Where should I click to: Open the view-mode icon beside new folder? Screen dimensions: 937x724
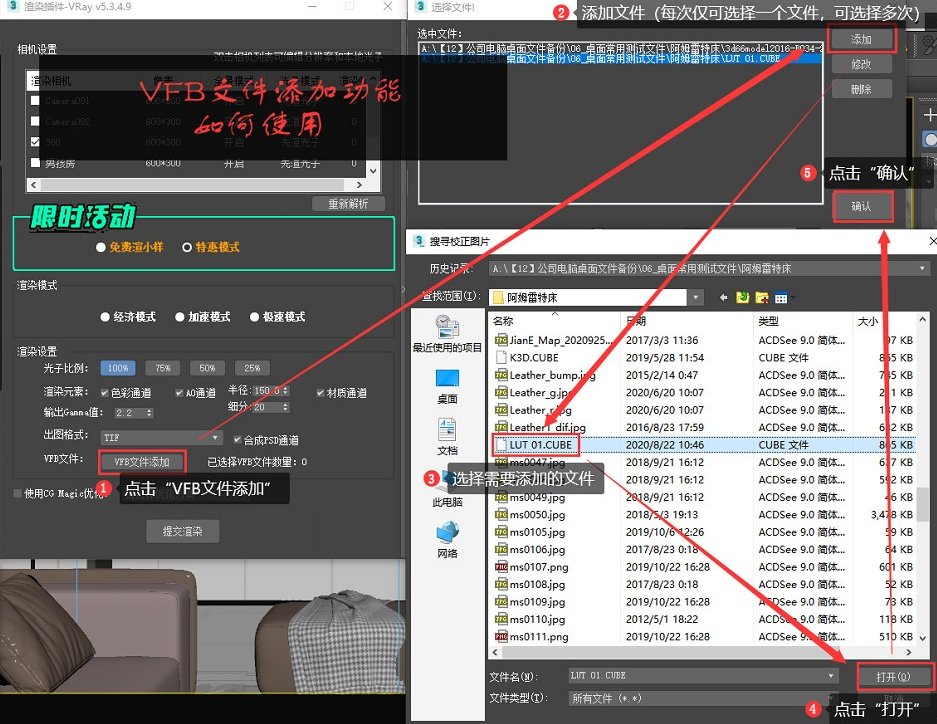781,297
